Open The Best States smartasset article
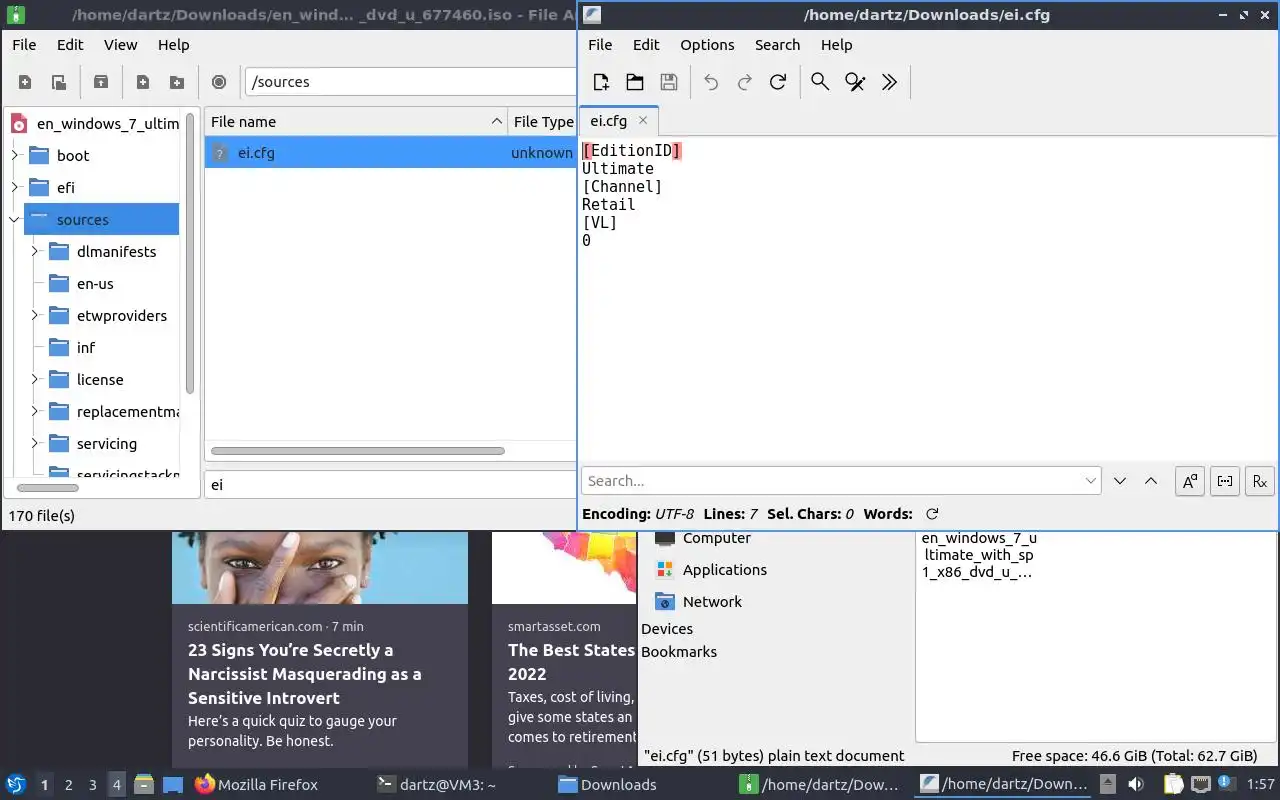 (x=571, y=662)
